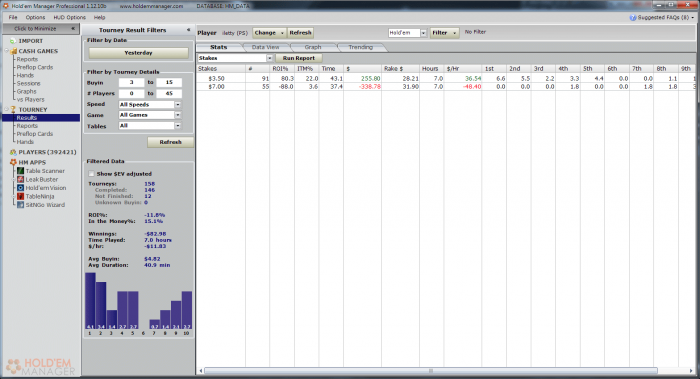700x379 pixels.
Task: Click the Yesterday date filter button
Action: (x=138, y=53)
